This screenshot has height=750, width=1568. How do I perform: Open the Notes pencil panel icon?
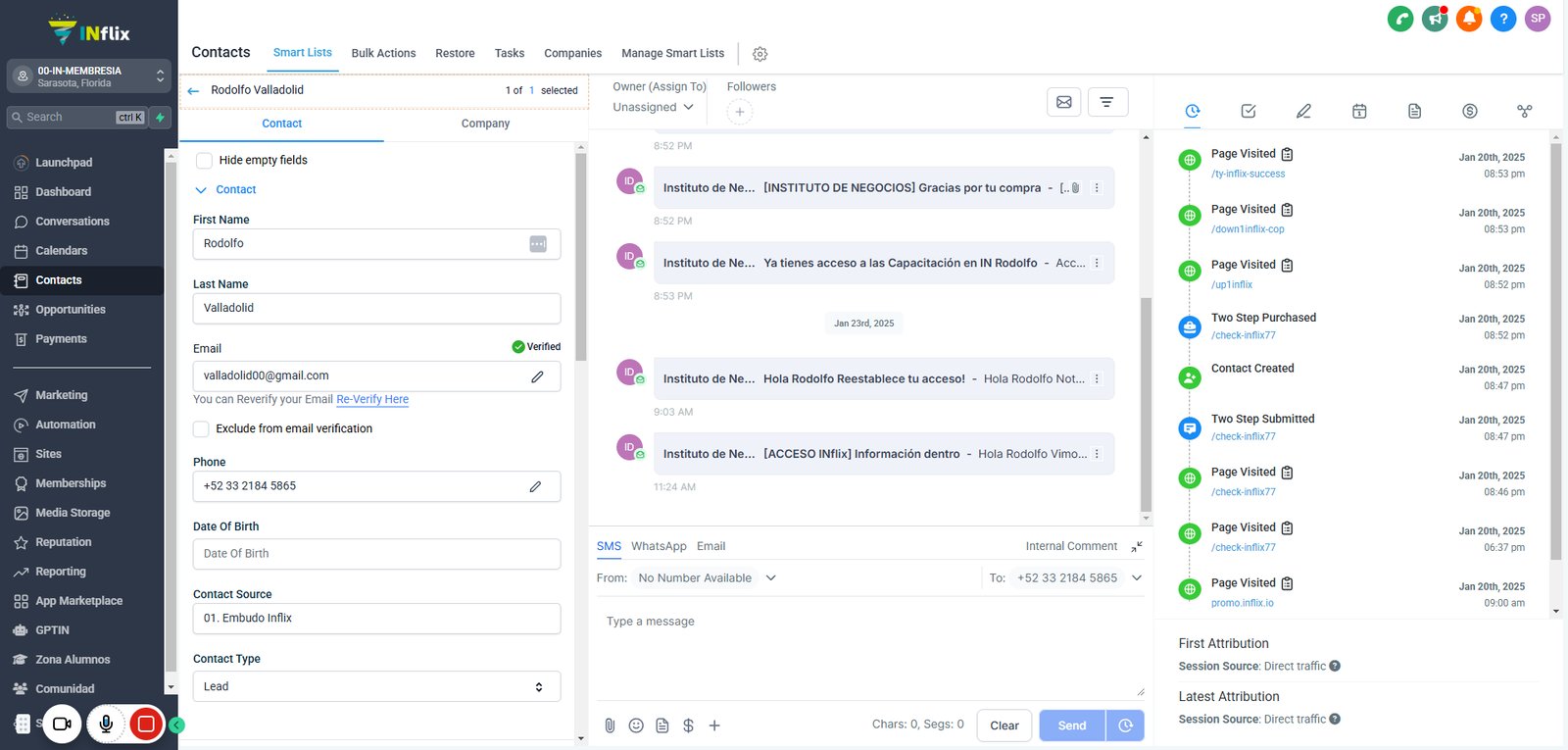coord(1303,111)
